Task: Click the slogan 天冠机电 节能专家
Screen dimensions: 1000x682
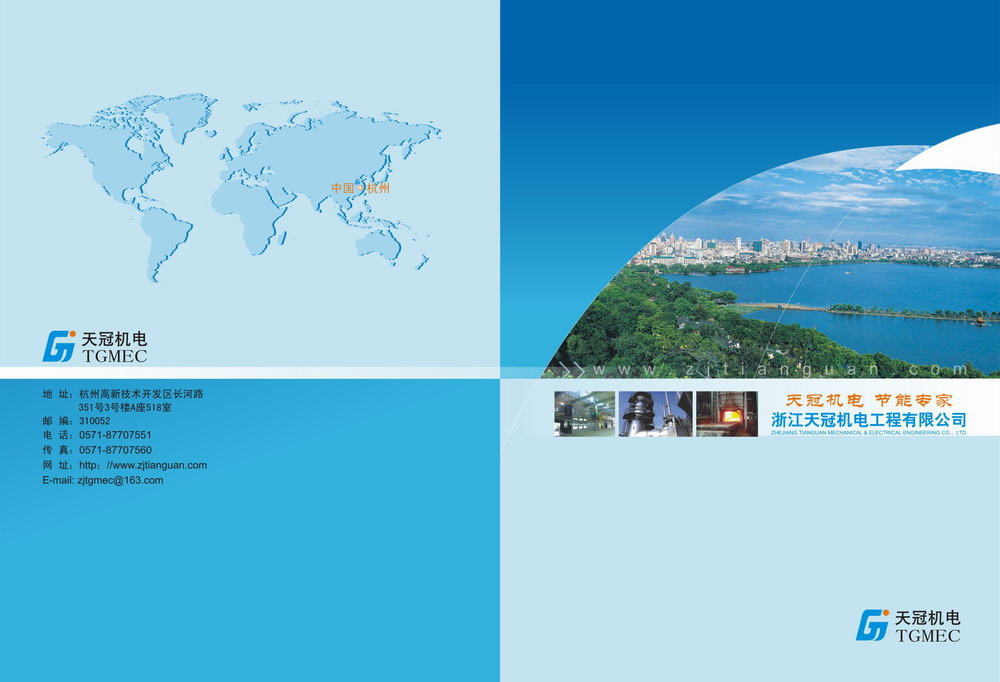Action: click(869, 401)
